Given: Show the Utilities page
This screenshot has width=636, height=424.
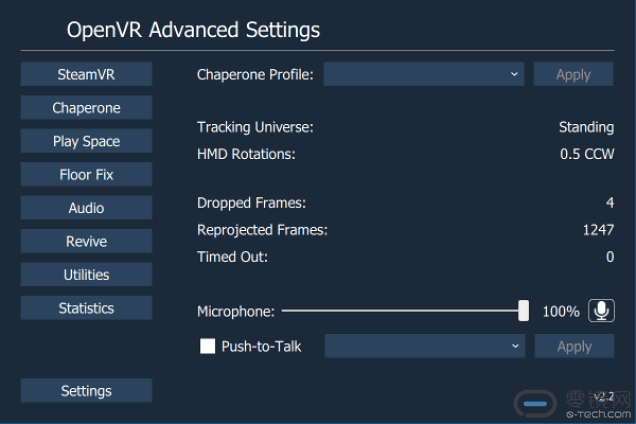Looking at the screenshot, I should pos(86,275).
